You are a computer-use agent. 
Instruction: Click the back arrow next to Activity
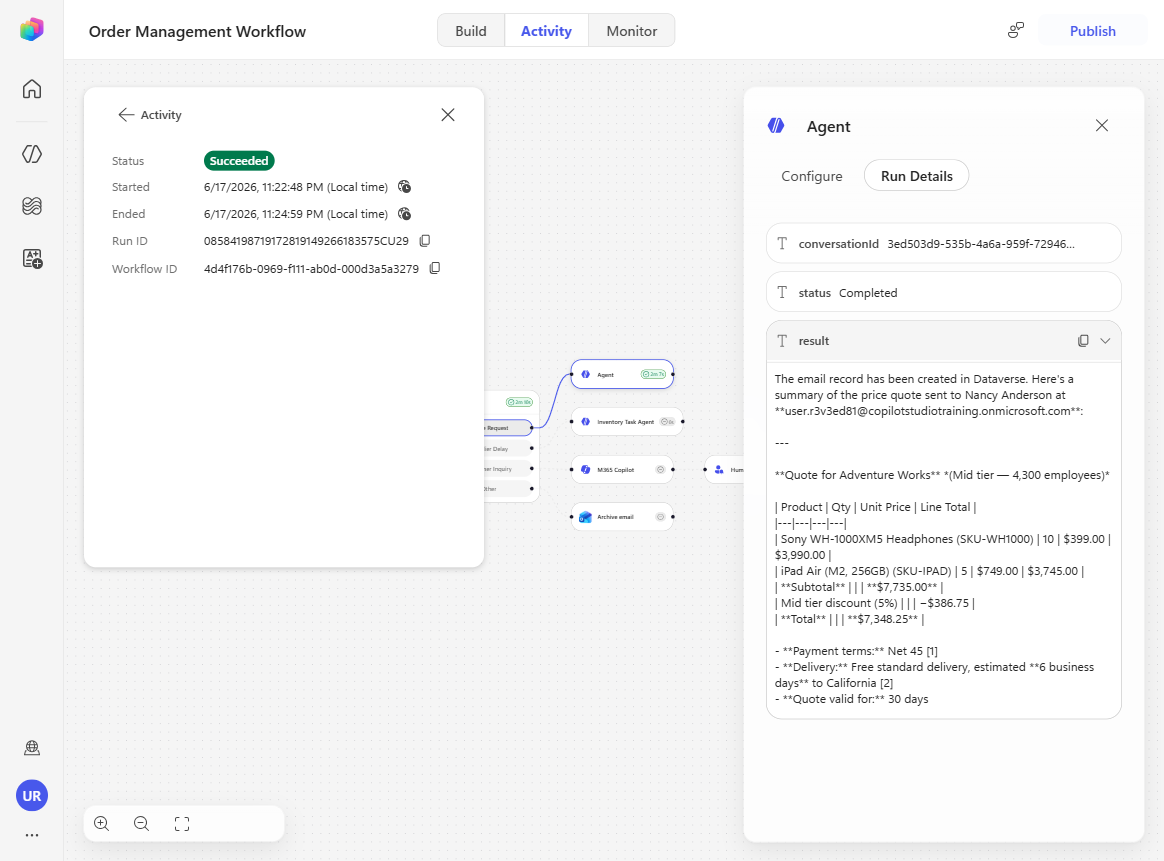click(125, 114)
